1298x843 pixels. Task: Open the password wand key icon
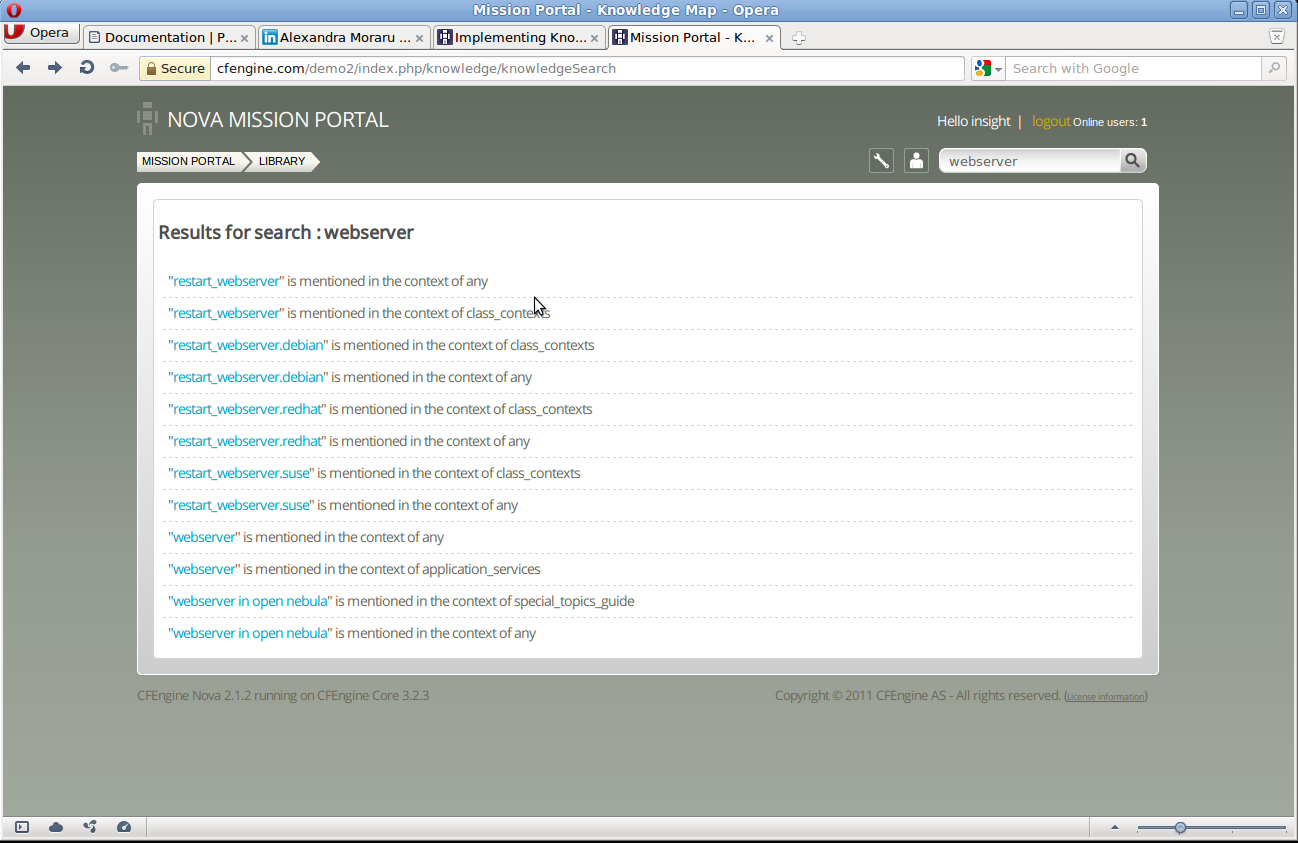point(119,68)
